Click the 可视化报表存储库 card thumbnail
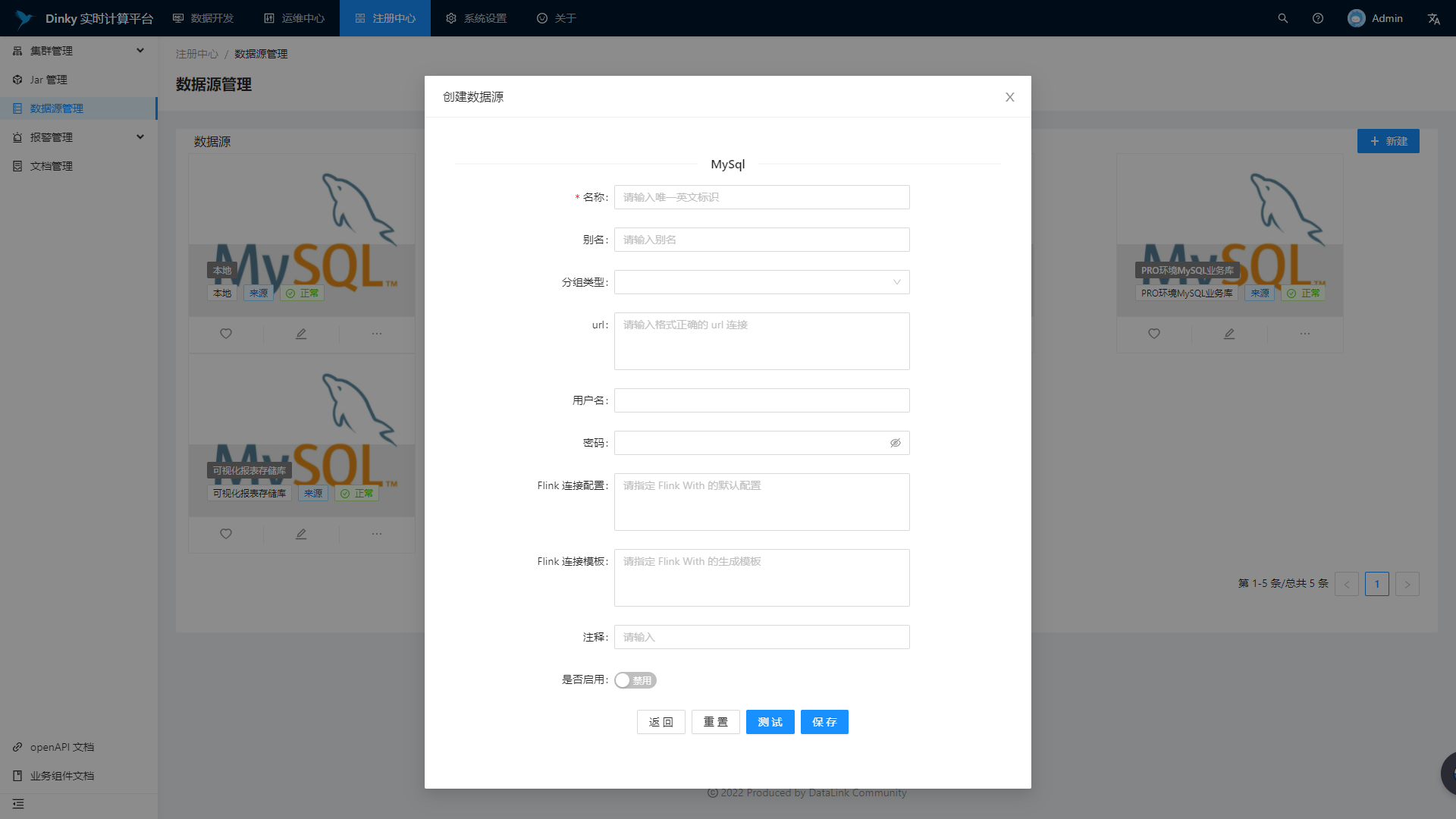Screen dimensions: 1456x819 [x=302, y=435]
